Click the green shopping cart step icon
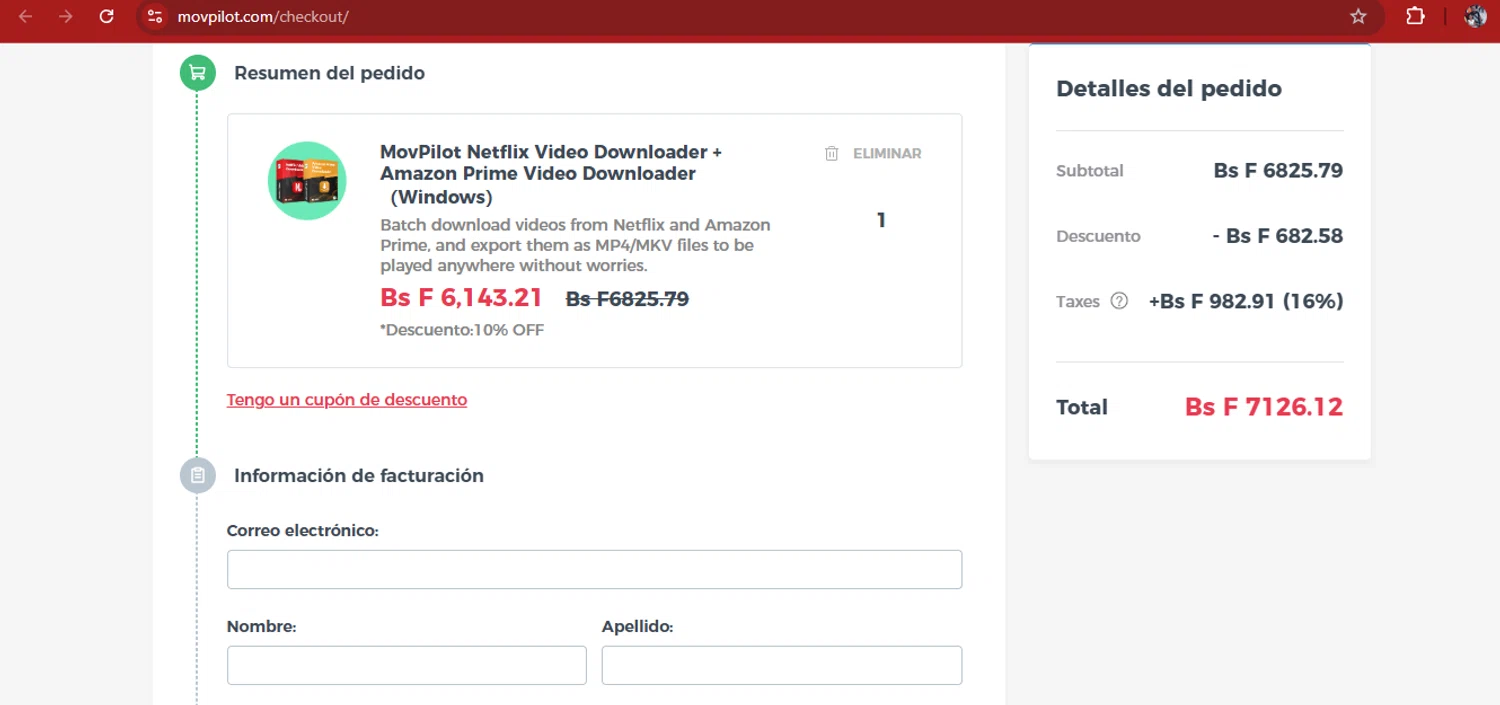The height and width of the screenshot is (705, 1500). tap(198, 73)
